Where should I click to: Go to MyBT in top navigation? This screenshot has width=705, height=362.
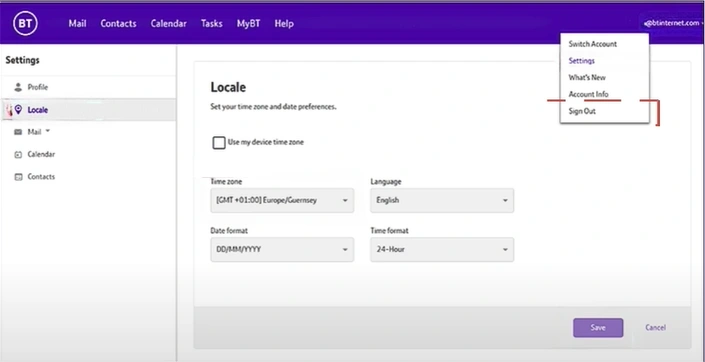pyautogui.click(x=249, y=23)
